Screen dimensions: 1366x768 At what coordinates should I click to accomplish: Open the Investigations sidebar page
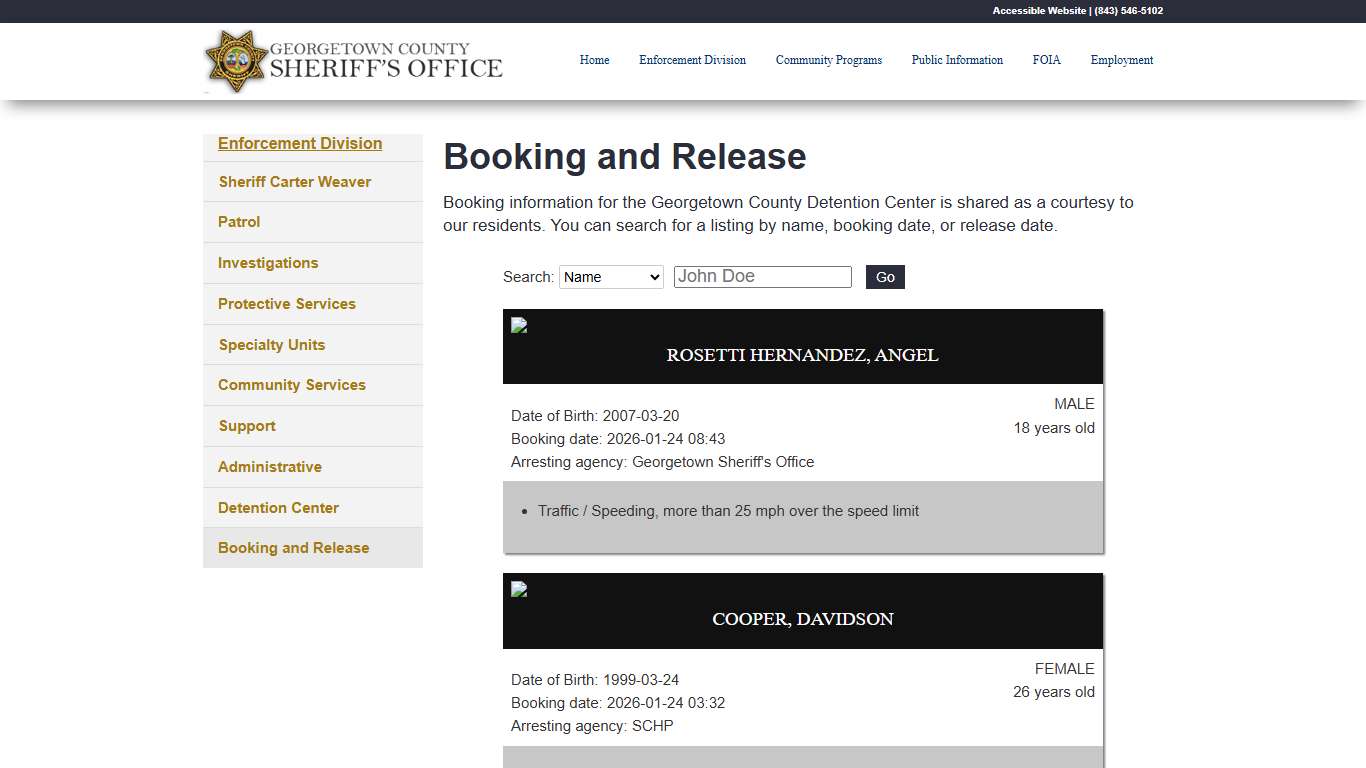pos(267,263)
